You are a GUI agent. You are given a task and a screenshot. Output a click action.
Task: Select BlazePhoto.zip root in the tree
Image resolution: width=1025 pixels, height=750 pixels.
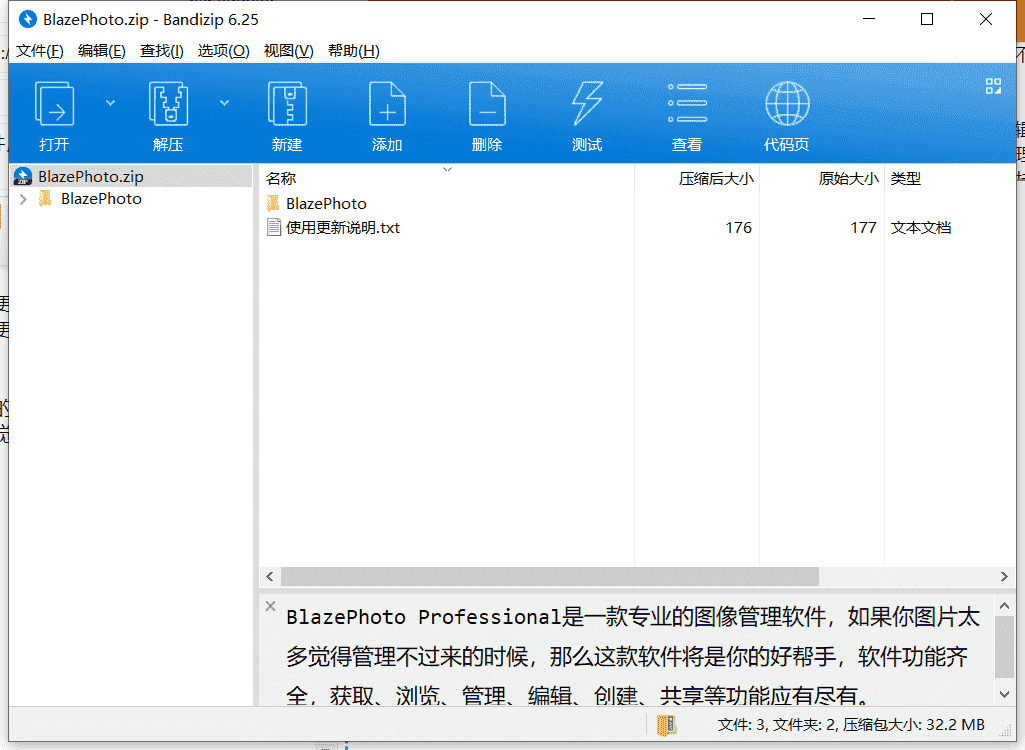tap(132, 177)
